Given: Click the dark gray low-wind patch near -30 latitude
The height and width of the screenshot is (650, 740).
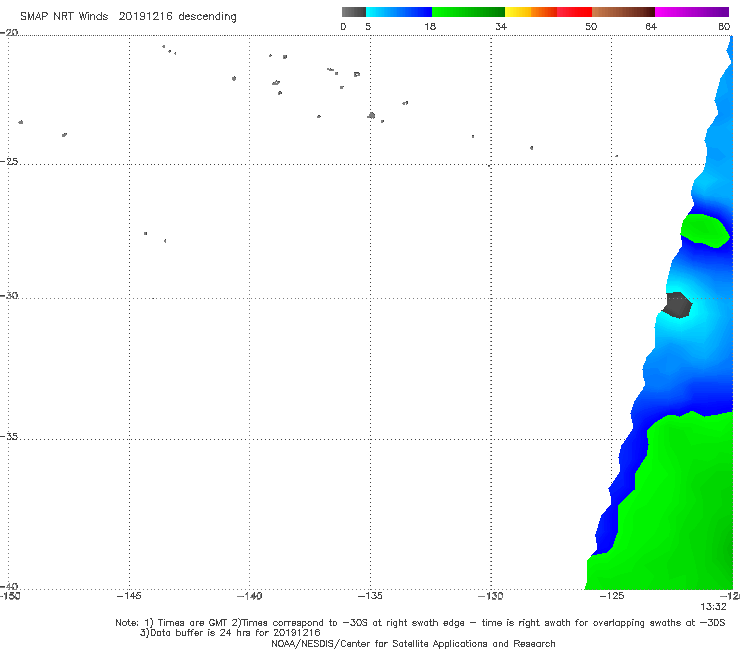Looking at the screenshot, I should 678,305.
